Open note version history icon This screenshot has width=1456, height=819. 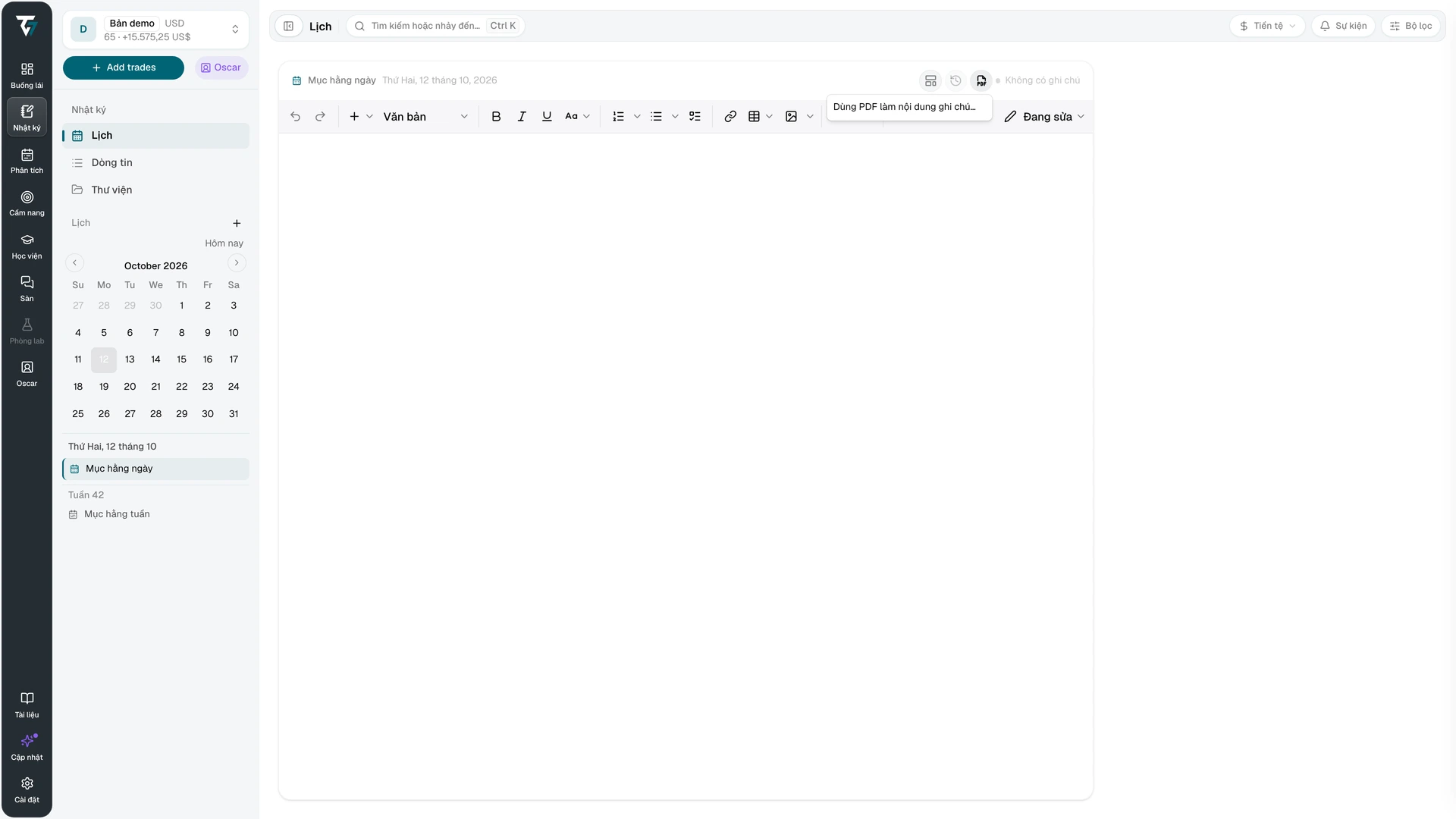click(x=955, y=80)
